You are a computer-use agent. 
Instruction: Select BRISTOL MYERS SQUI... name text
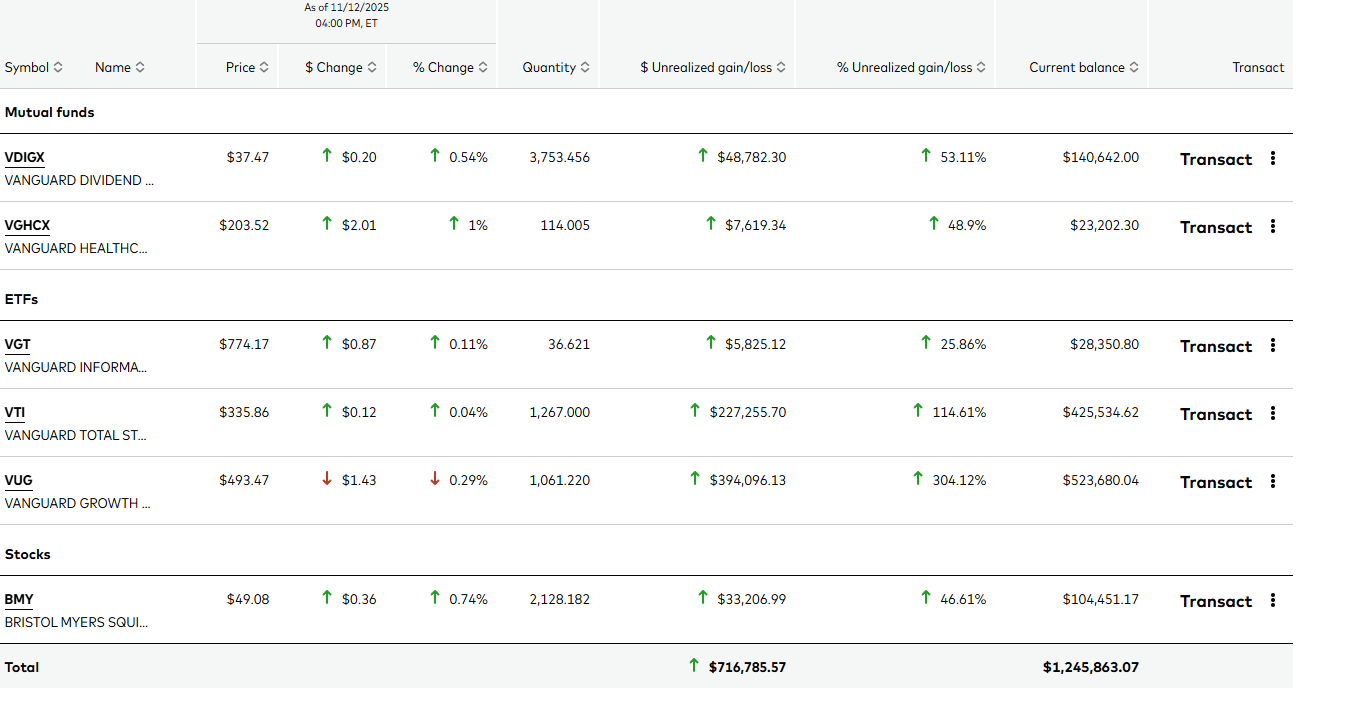[x=77, y=623]
